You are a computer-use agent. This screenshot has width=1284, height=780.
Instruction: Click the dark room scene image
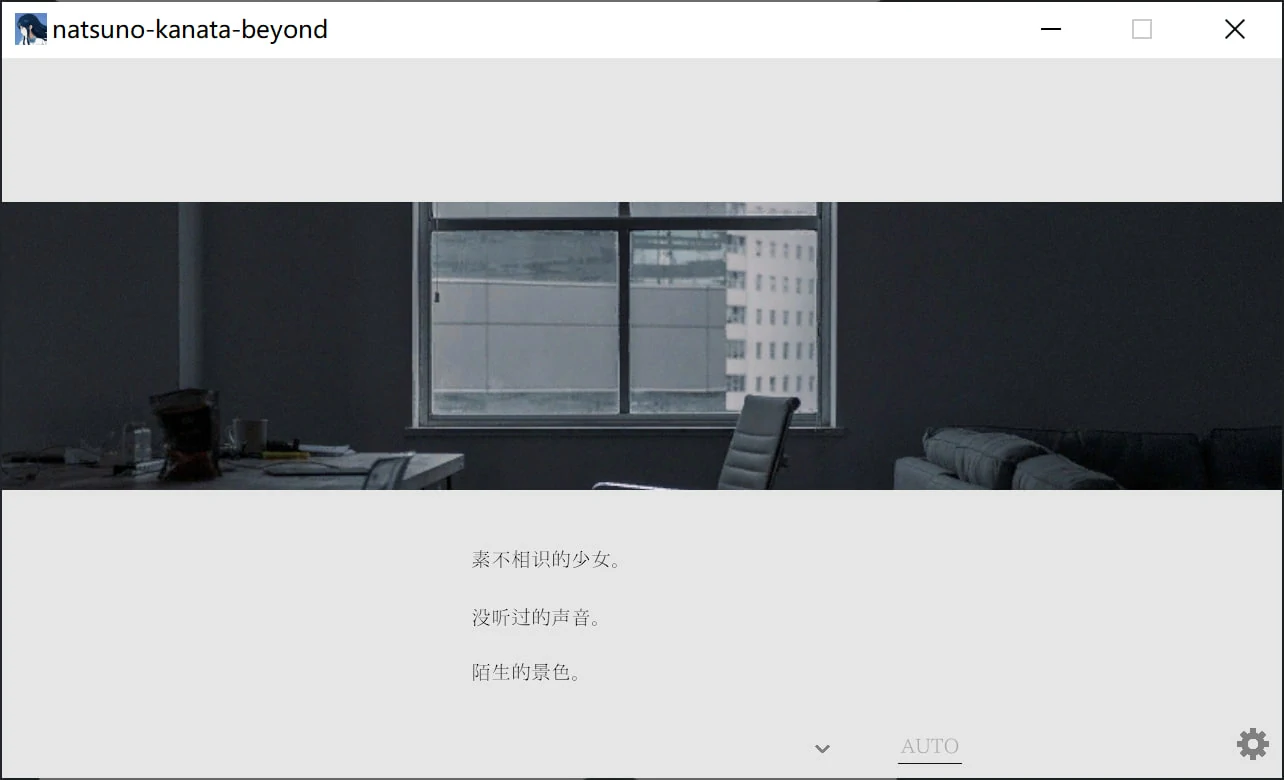point(642,345)
